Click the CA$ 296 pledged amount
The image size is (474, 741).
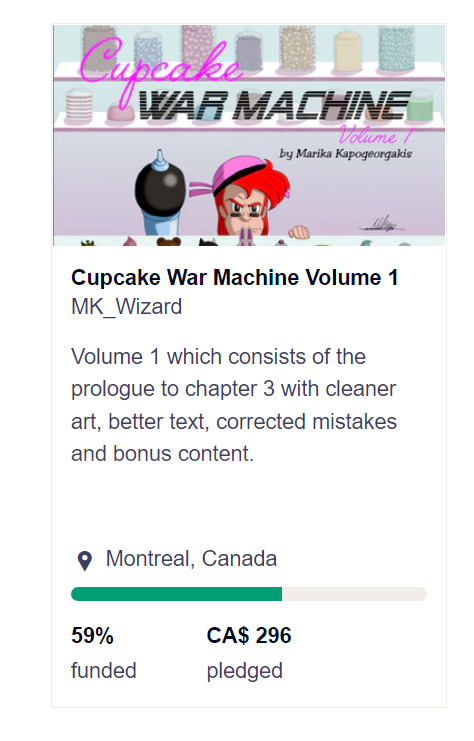point(249,636)
